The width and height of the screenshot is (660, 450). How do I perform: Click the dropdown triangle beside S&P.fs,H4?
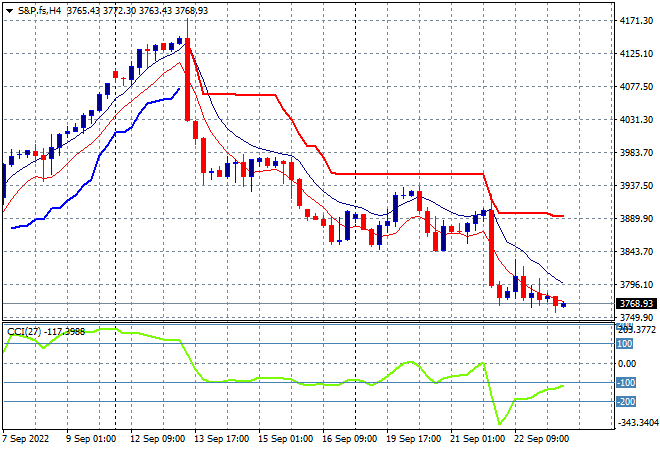pyautogui.click(x=9, y=11)
